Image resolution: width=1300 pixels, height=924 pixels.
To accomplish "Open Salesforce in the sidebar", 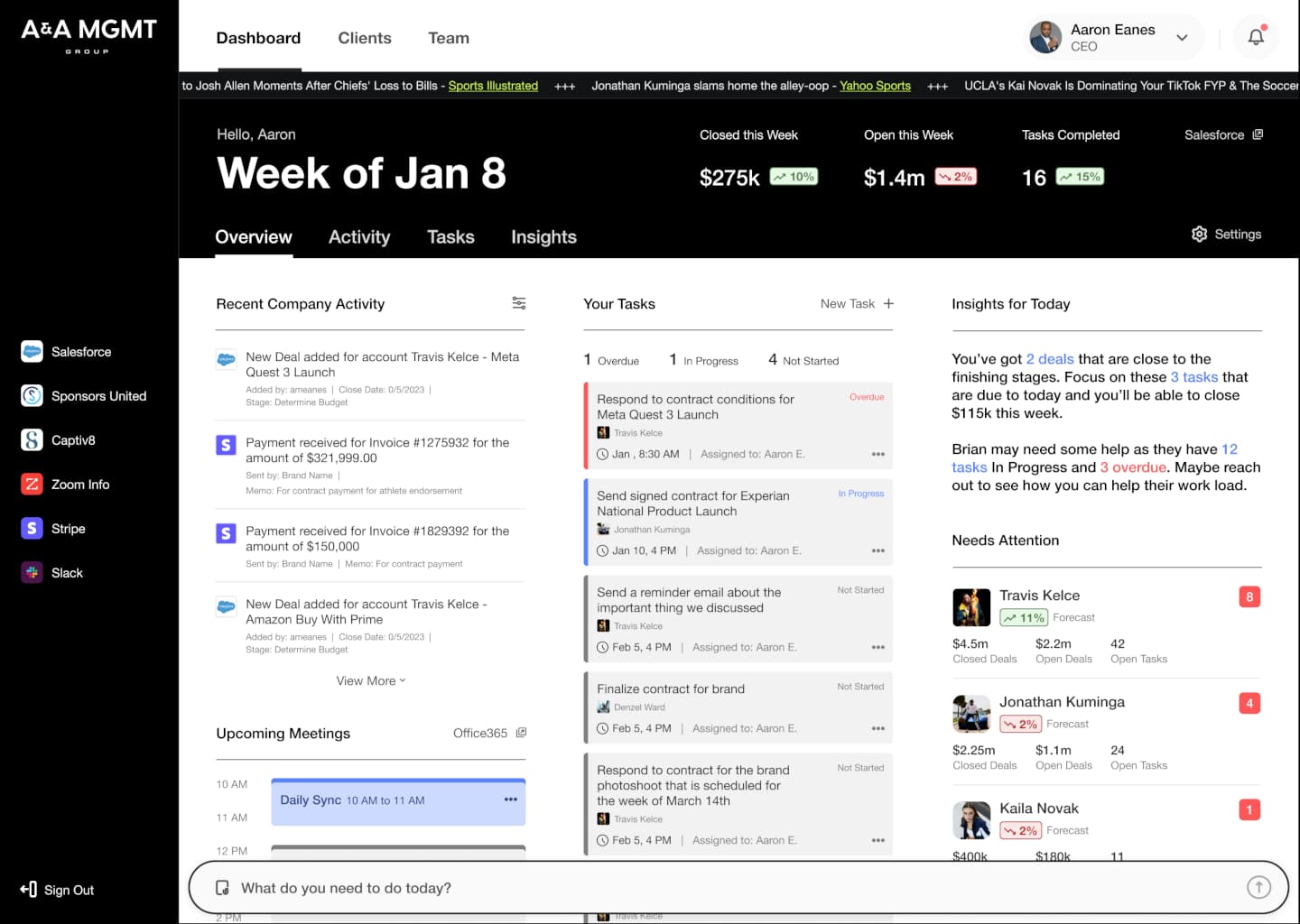I will 66,352.
